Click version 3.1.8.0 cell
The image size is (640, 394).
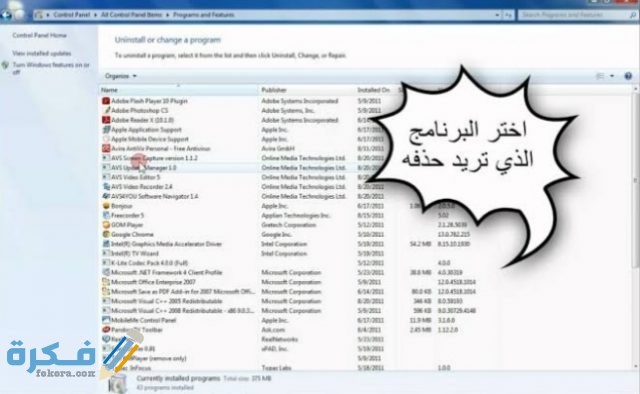point(446,320)
